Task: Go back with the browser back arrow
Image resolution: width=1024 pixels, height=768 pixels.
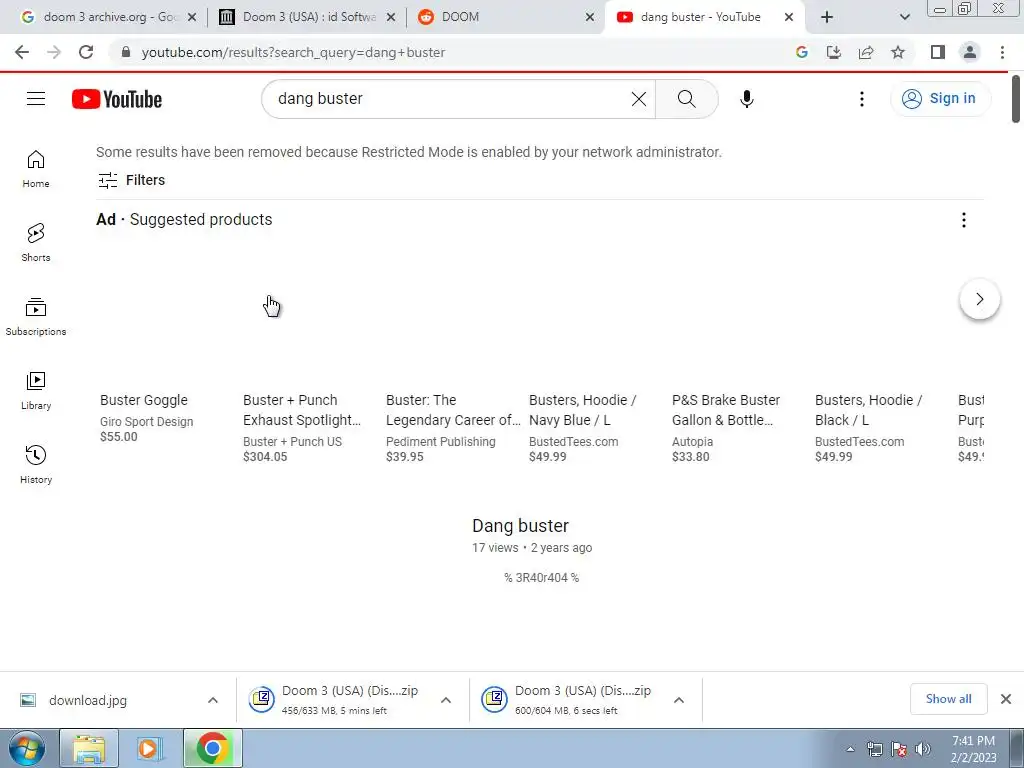Action: coord(22,52)
